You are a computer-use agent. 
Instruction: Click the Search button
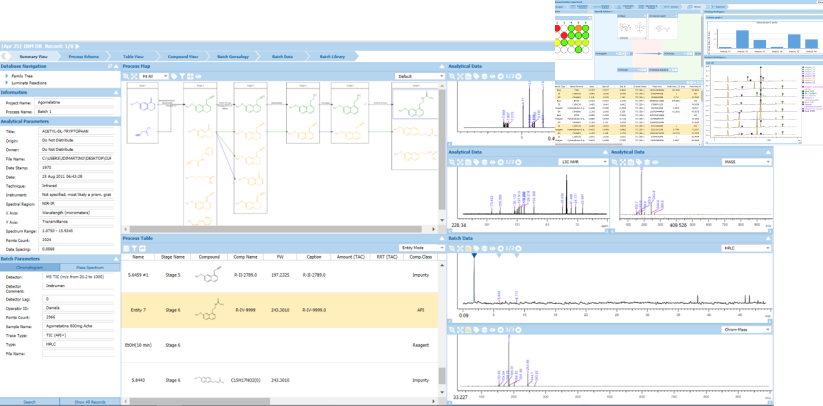click(x=30, y=402)
